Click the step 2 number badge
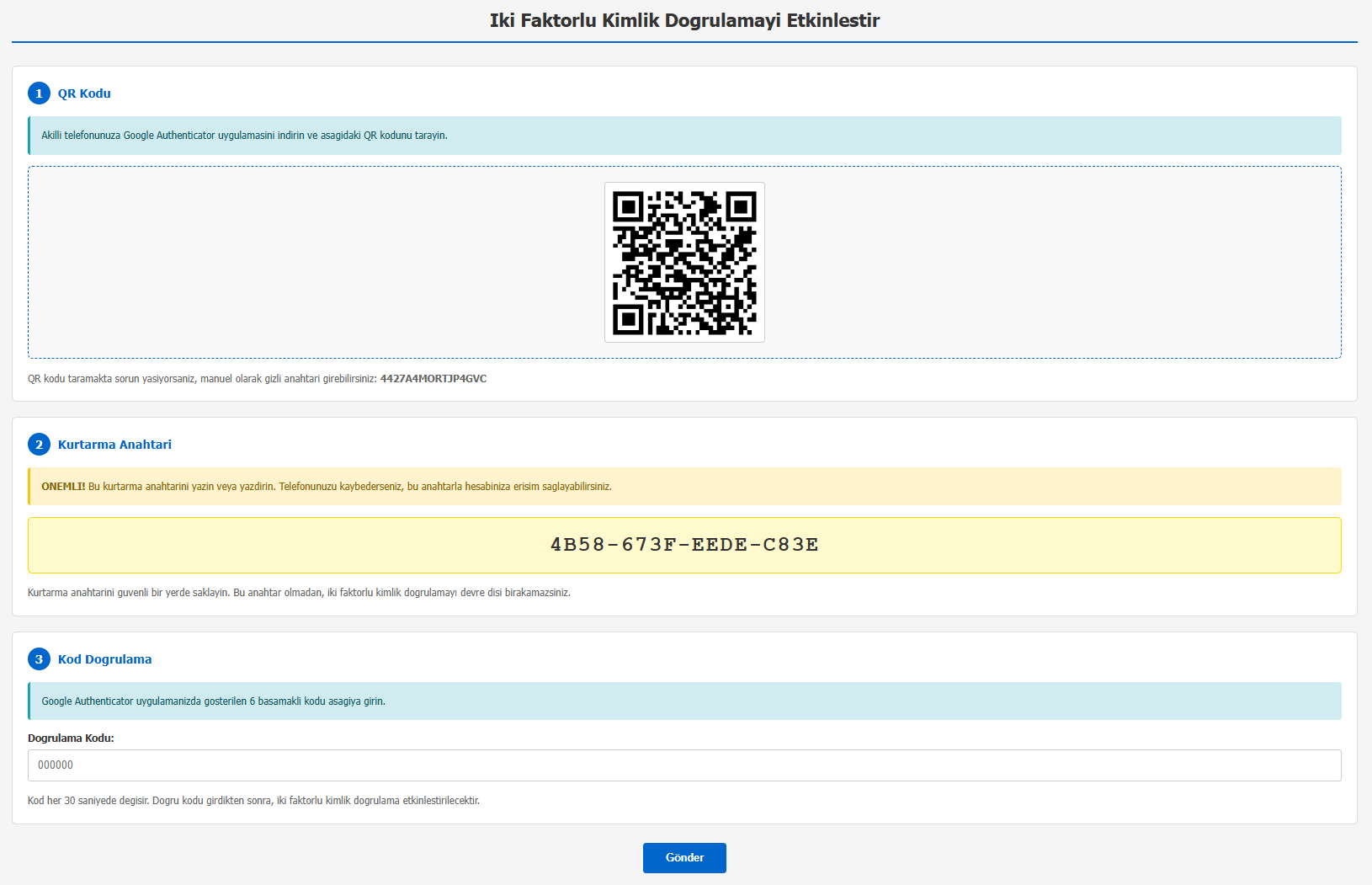 [39, 445]
